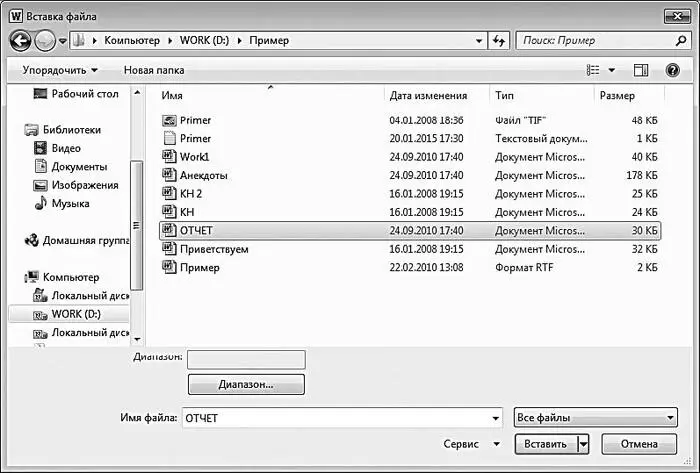Screen dimensions: 700x473
Task: Click the change view icon
Action: coord(593,70)
